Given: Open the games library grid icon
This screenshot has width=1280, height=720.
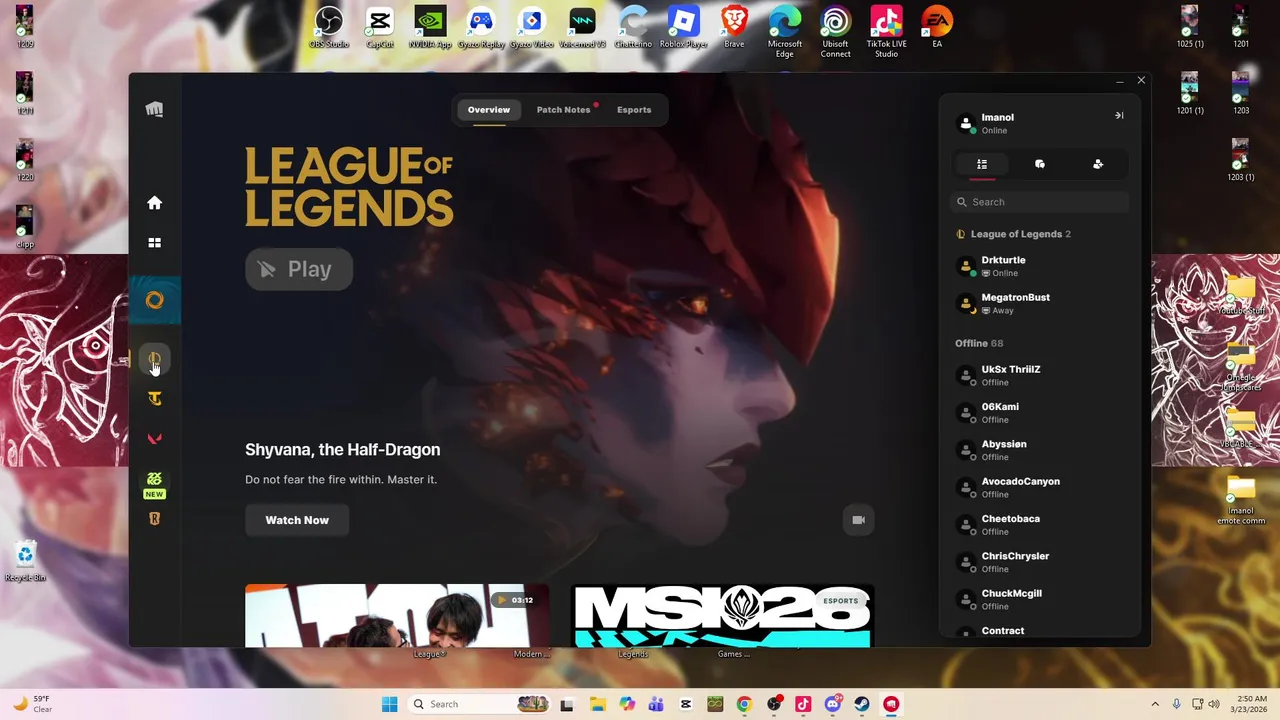Looking at the screenshot, I should pyautogui.click(x=154, y=243).
